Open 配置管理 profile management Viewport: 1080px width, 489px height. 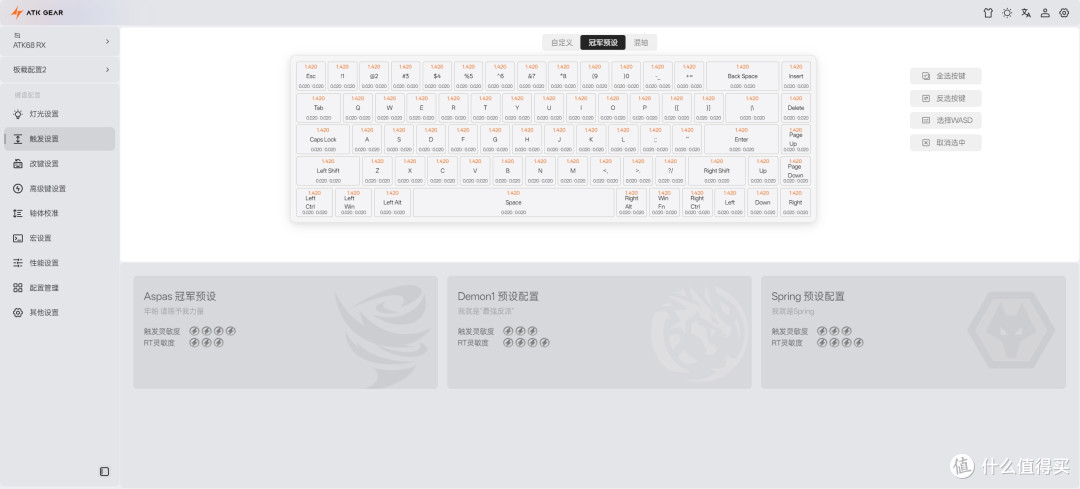59,287
